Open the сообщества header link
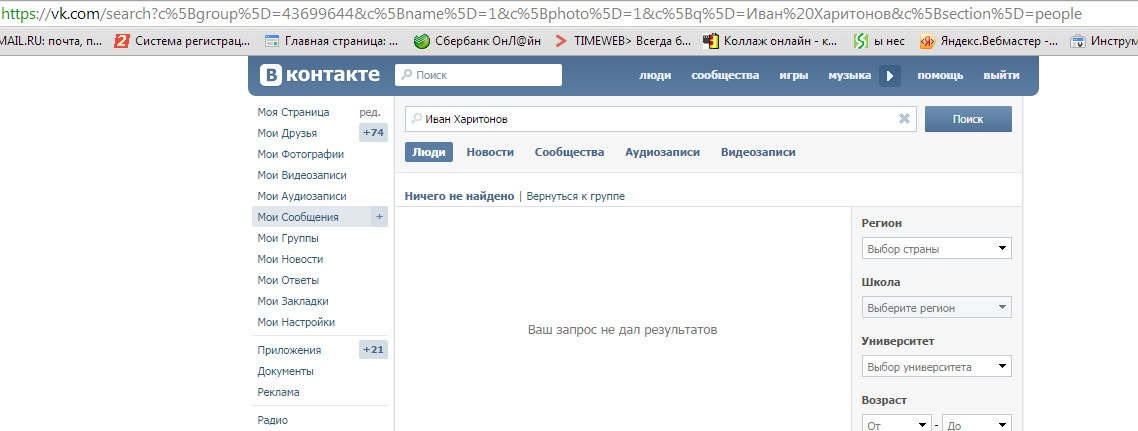1138x431 pixels. [x=725, y=75]
